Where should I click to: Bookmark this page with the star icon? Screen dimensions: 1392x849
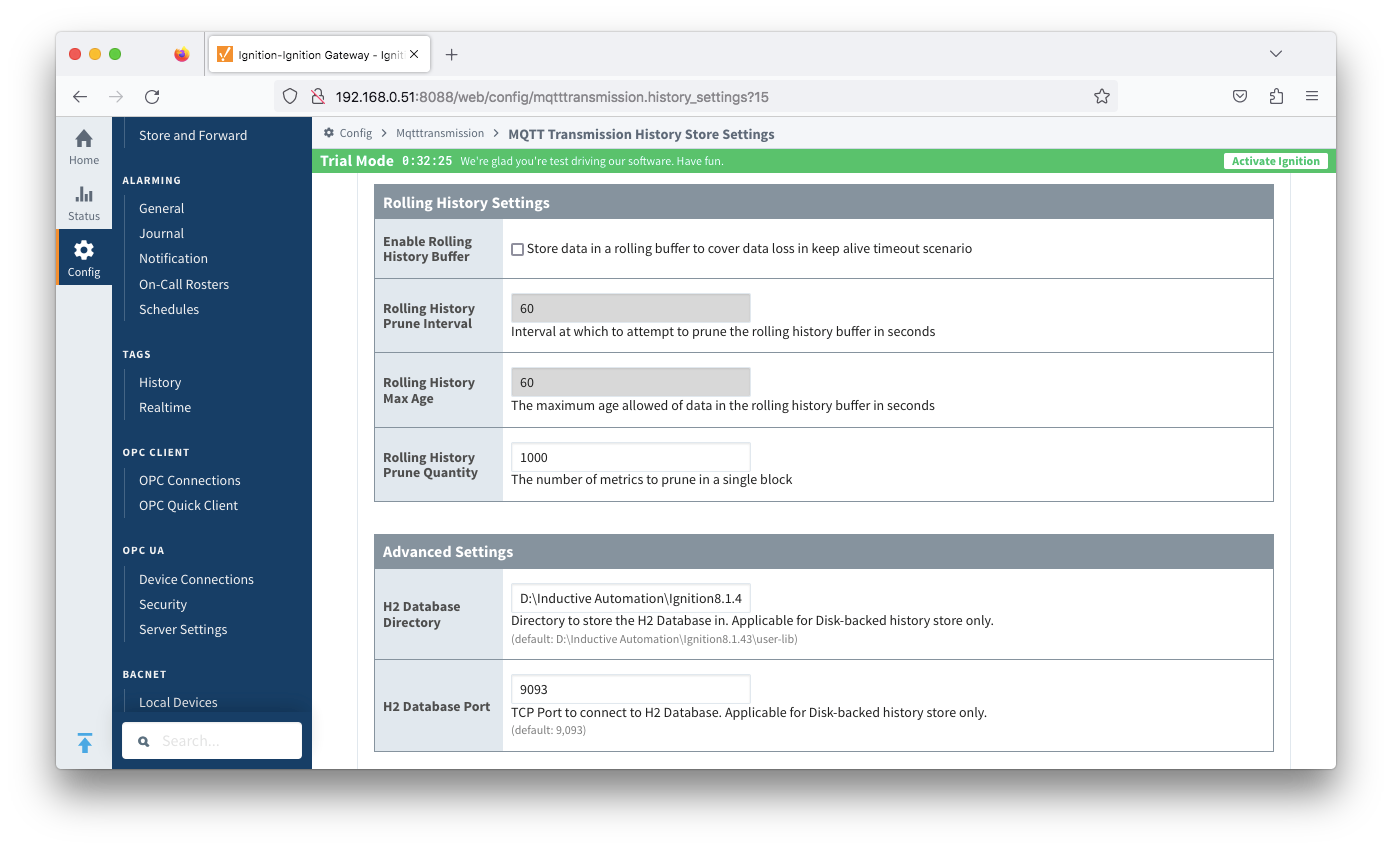[x=1102, y=97]
